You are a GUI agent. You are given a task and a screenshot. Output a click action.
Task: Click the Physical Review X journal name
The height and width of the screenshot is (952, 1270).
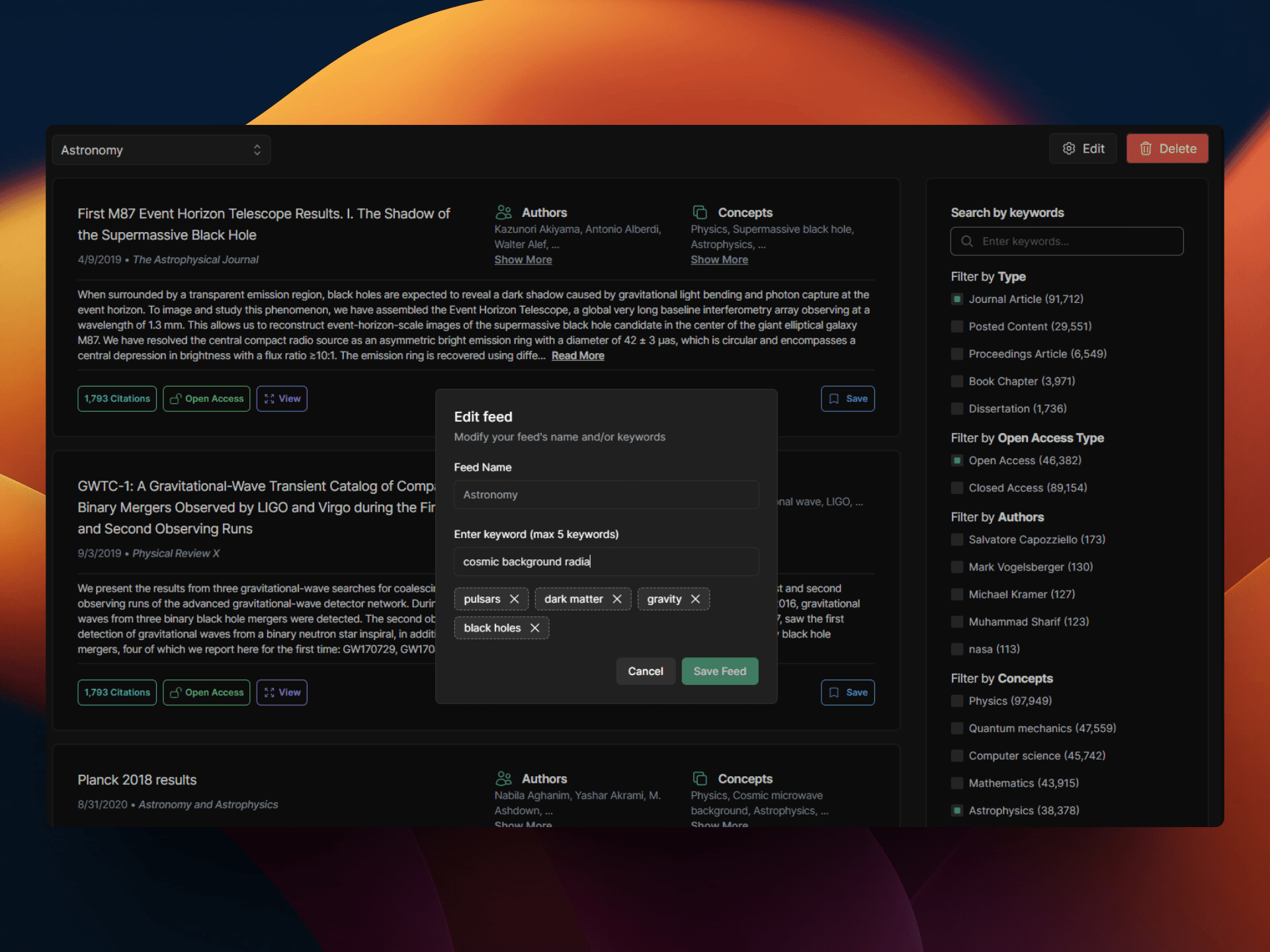pos(176,553)
